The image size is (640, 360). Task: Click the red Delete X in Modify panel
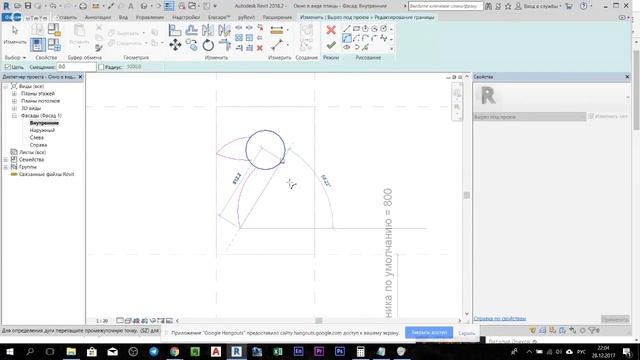[260, 48]
